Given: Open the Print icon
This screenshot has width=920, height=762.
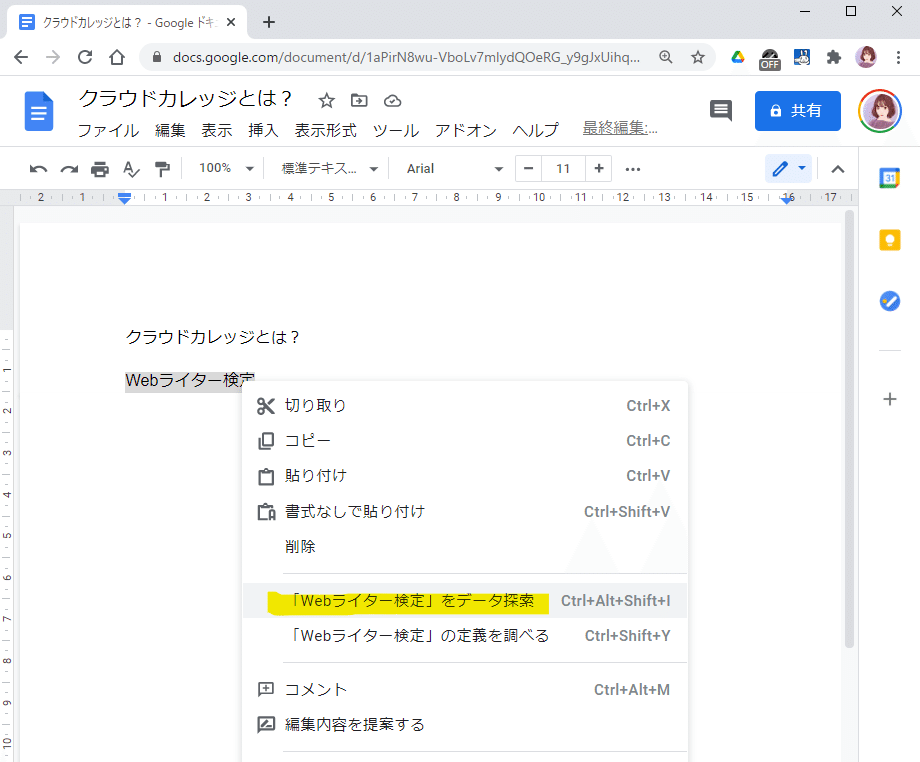Looking at the screenshot, I should tap(99, 168).
